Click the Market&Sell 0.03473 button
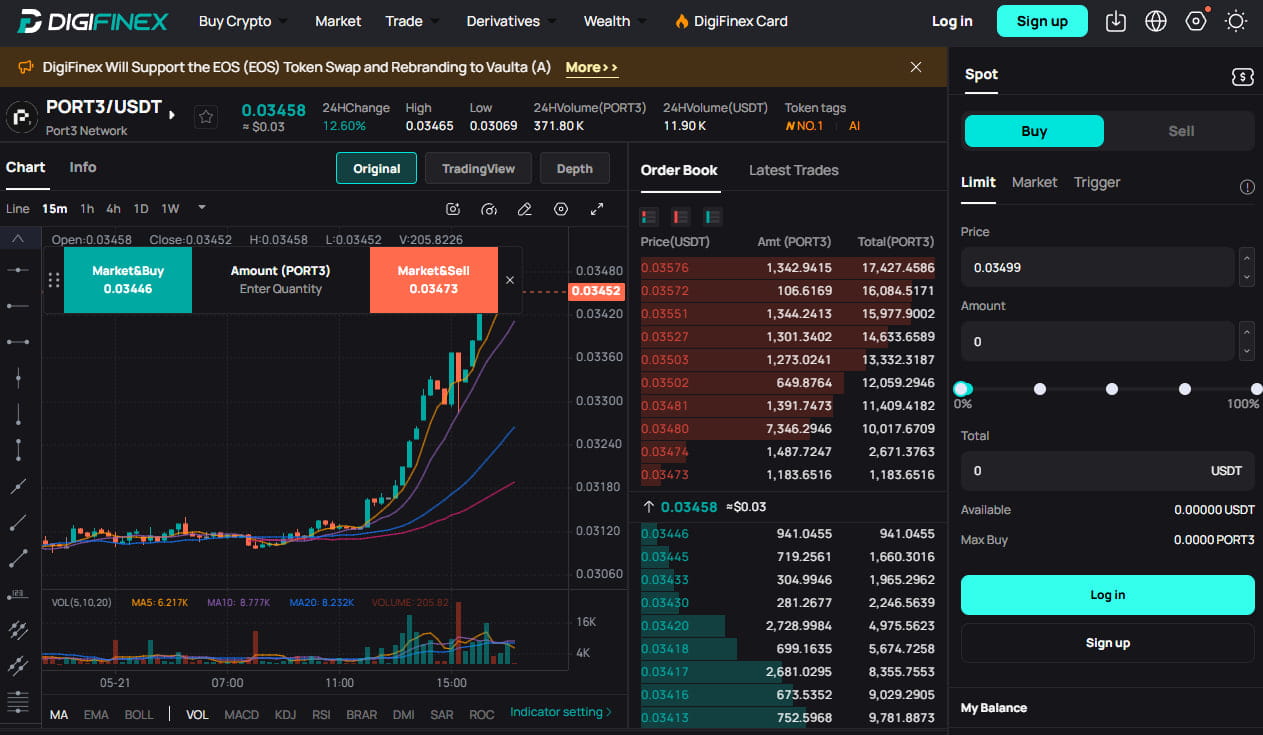 click(x=433, y=280)
